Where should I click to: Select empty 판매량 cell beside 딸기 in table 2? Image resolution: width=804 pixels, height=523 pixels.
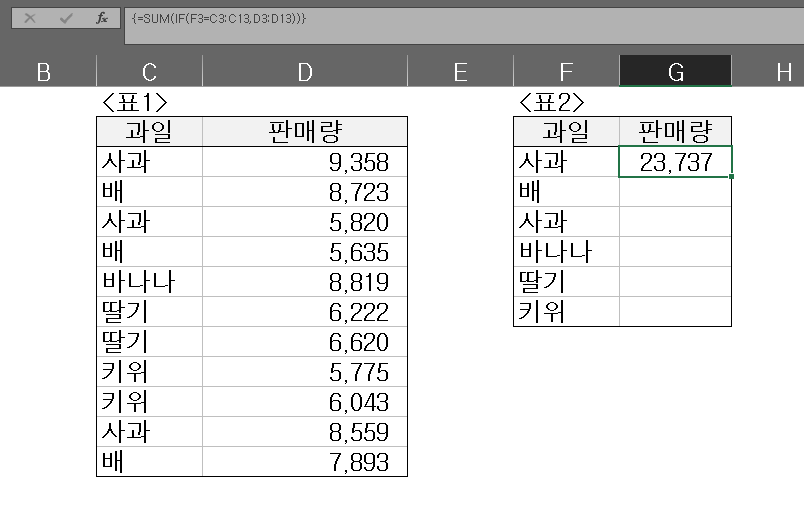click(x=675, y=281)
